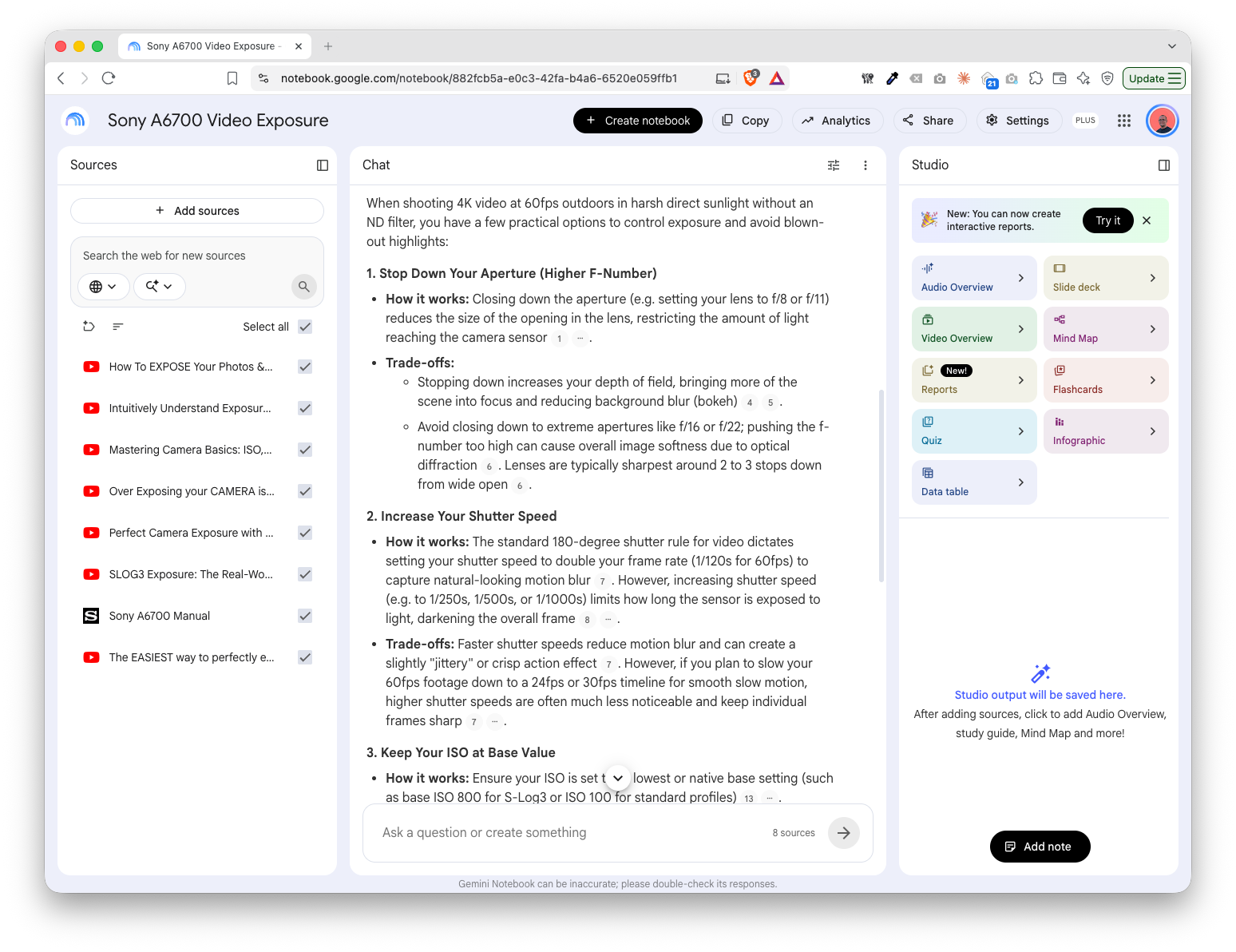Add a note in Studio
This screenshot has width=1236, height=952.
pos(1040,847)
